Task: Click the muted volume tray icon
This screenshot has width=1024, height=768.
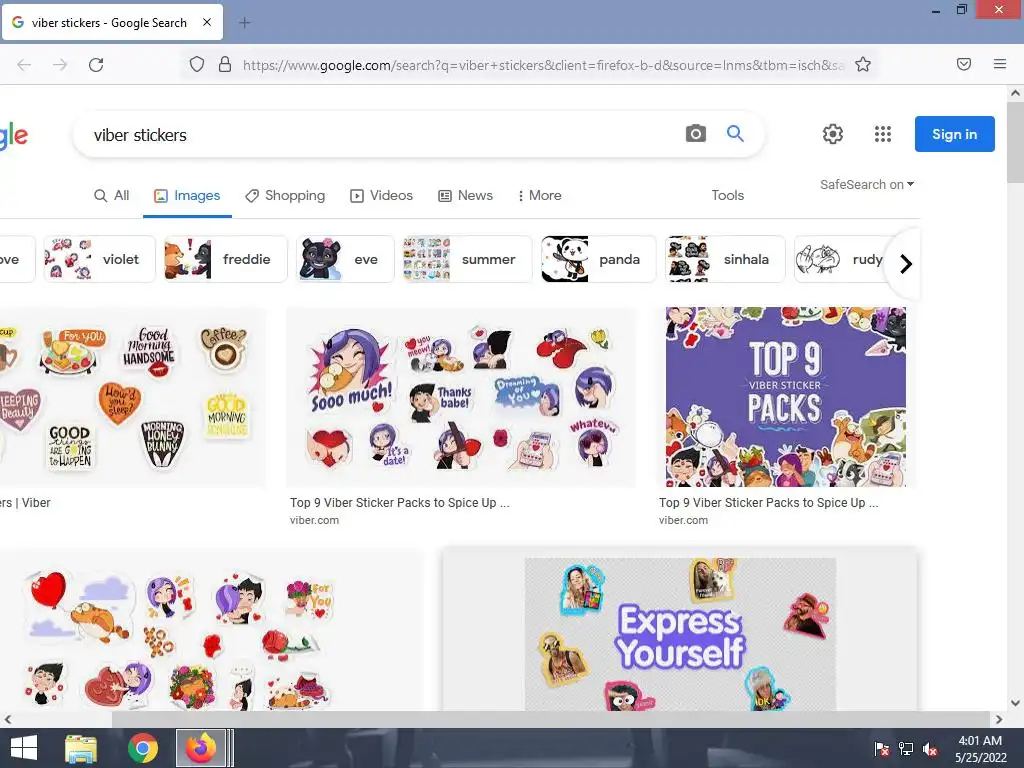Action: click(930, 749)
